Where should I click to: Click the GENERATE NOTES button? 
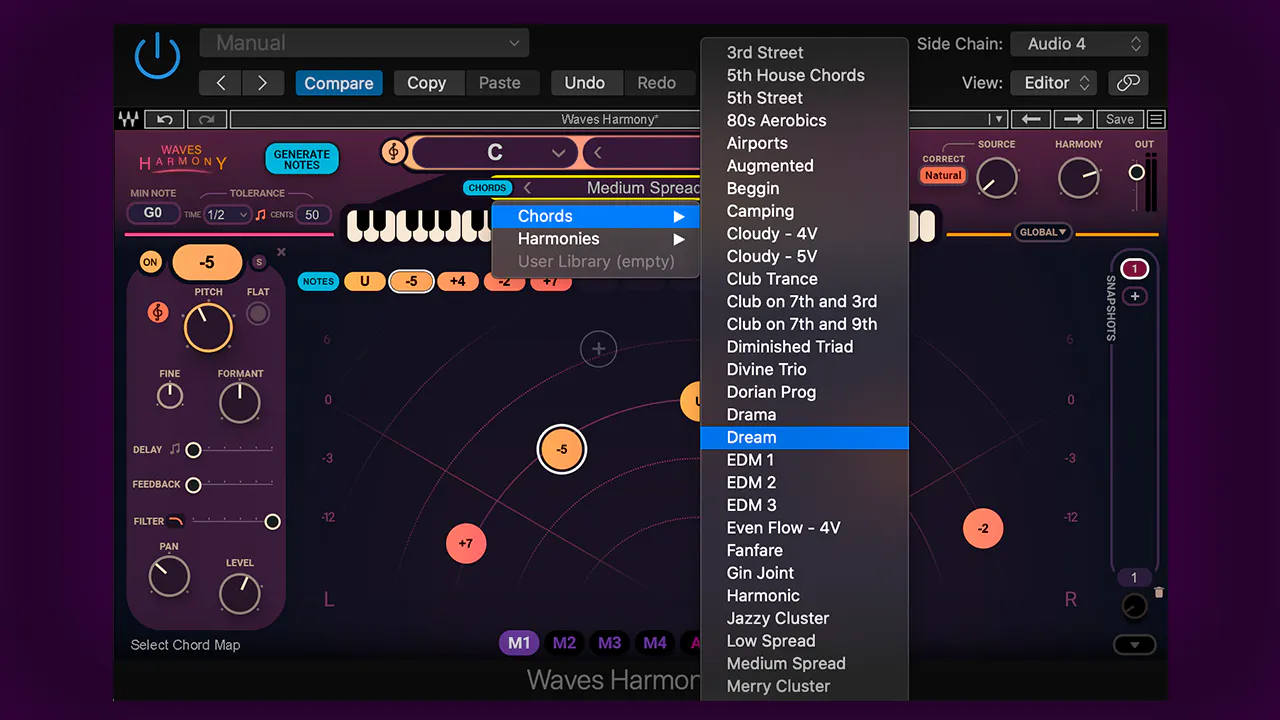tap(301, 159)
